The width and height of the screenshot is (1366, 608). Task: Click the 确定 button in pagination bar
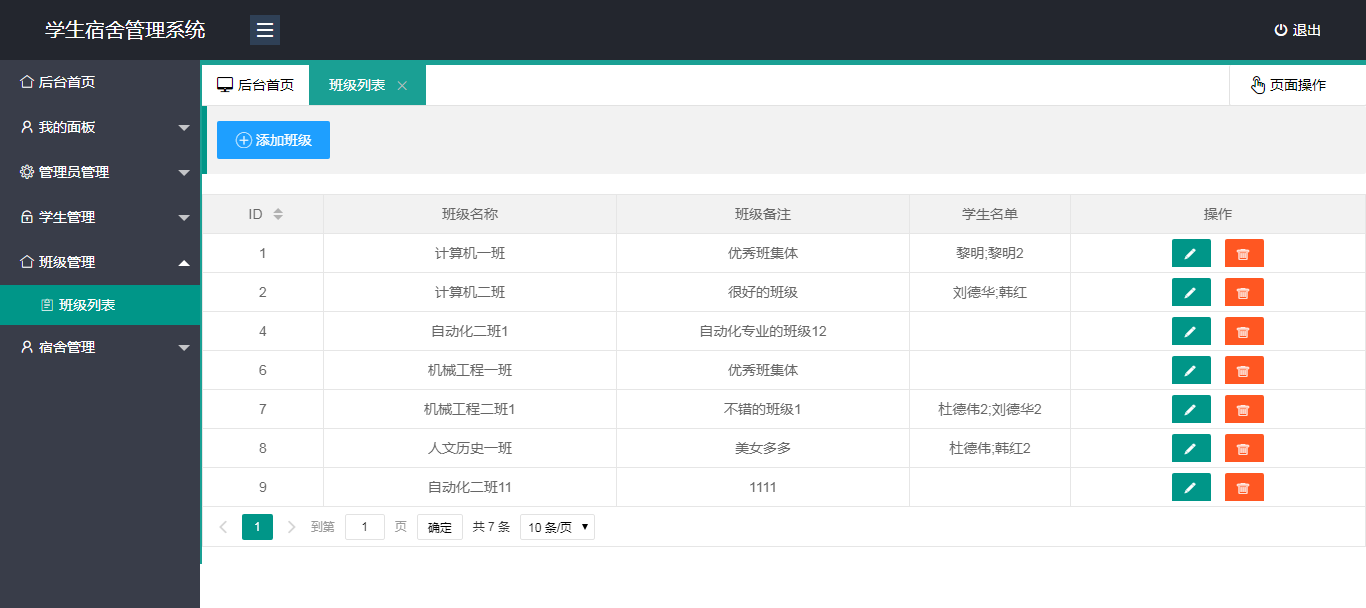click(439, 527)
